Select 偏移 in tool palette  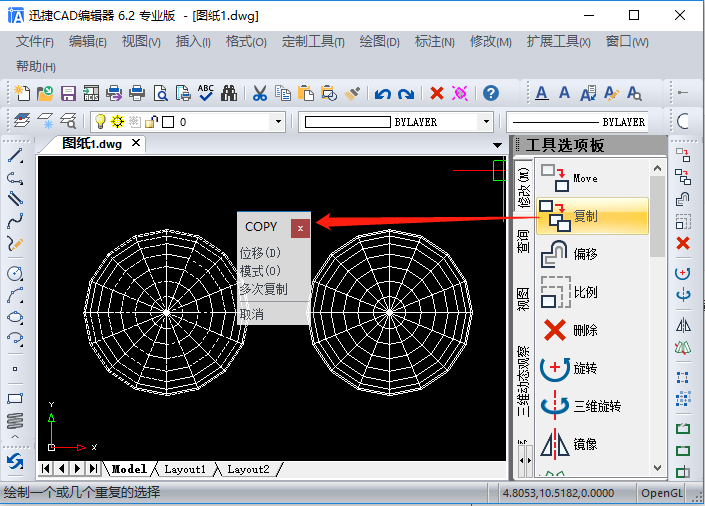point(593,254)
